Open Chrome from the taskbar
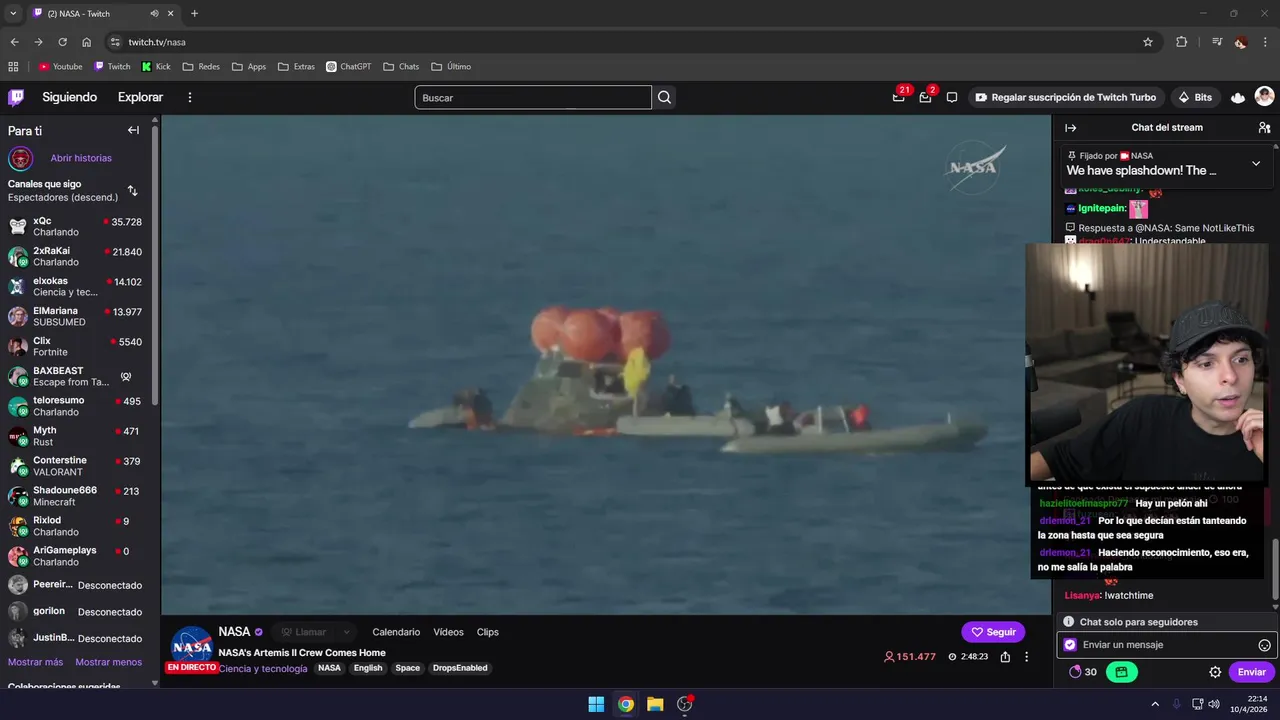The image size is (1280, 720). pyautogui.click(x=625, y=704)
